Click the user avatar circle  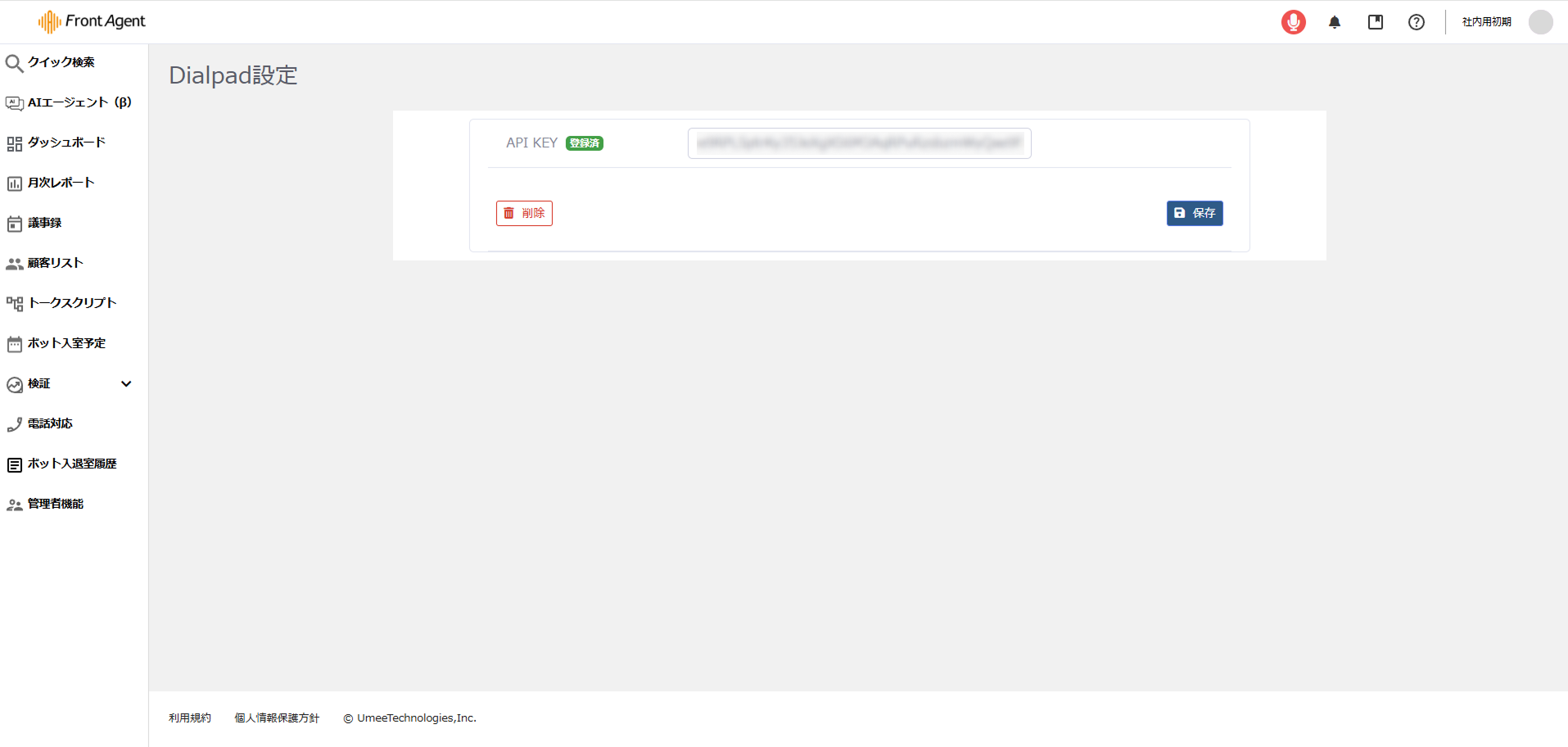click(x=1540, y=22)
